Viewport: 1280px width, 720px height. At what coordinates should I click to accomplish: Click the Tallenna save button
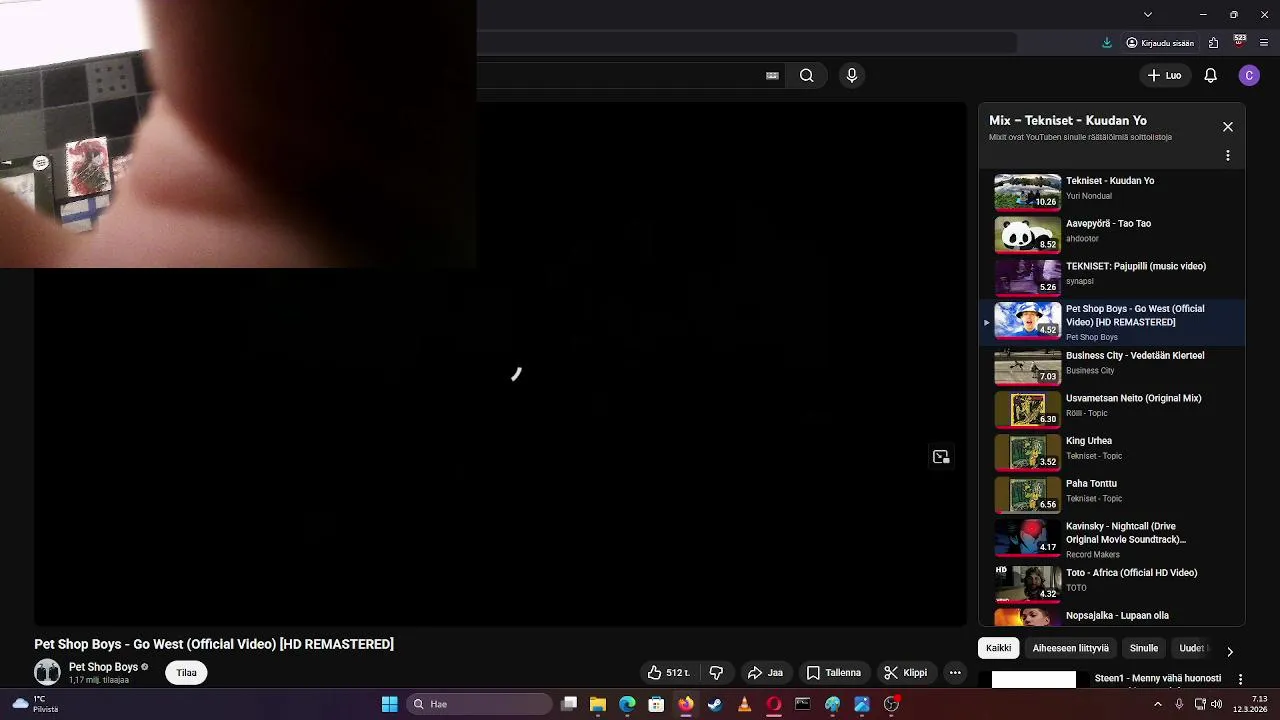coord(833,673)
